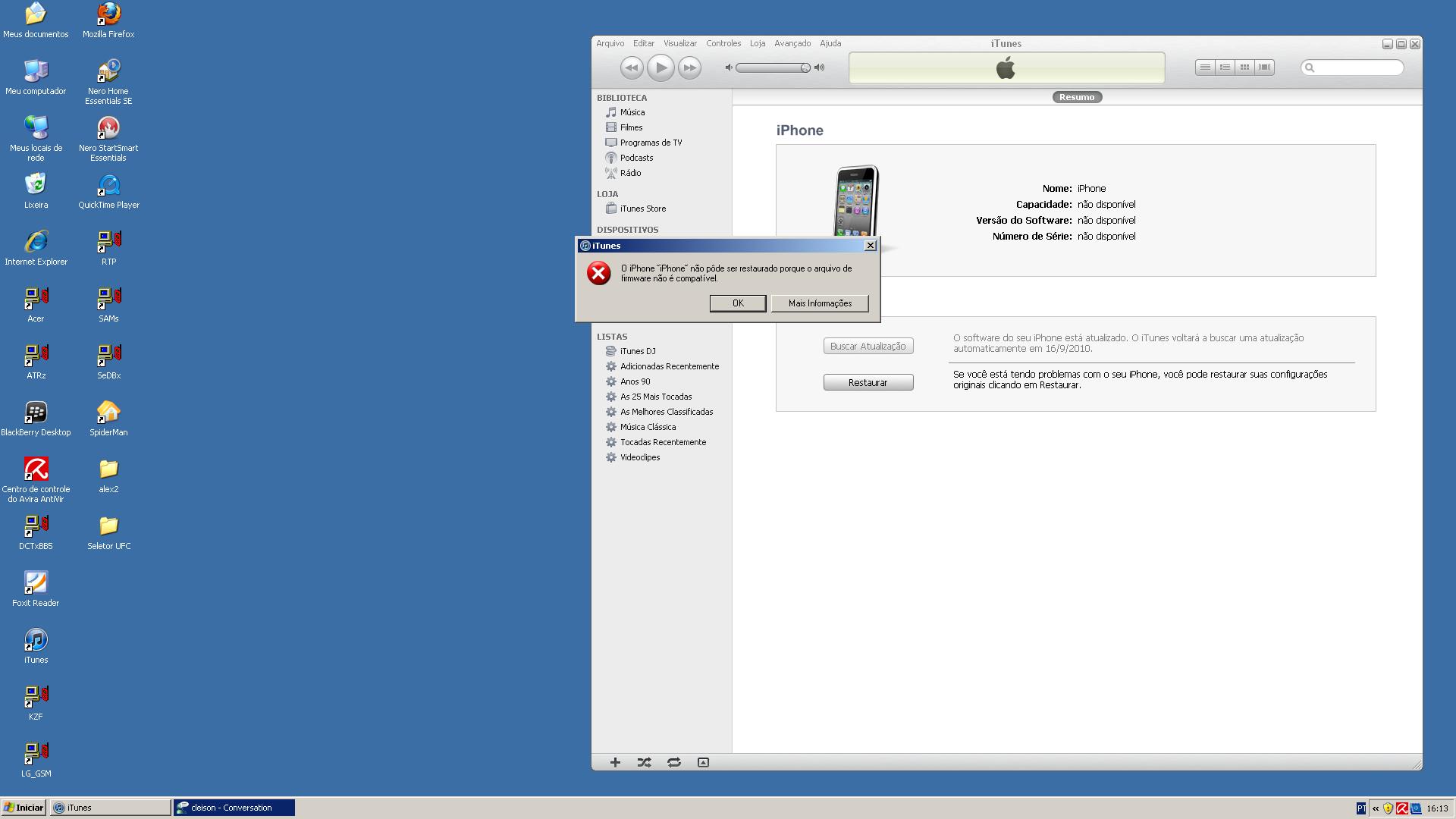
Task: Click OK in the iTunes error dialog
Action: click(x=737, y=303)
